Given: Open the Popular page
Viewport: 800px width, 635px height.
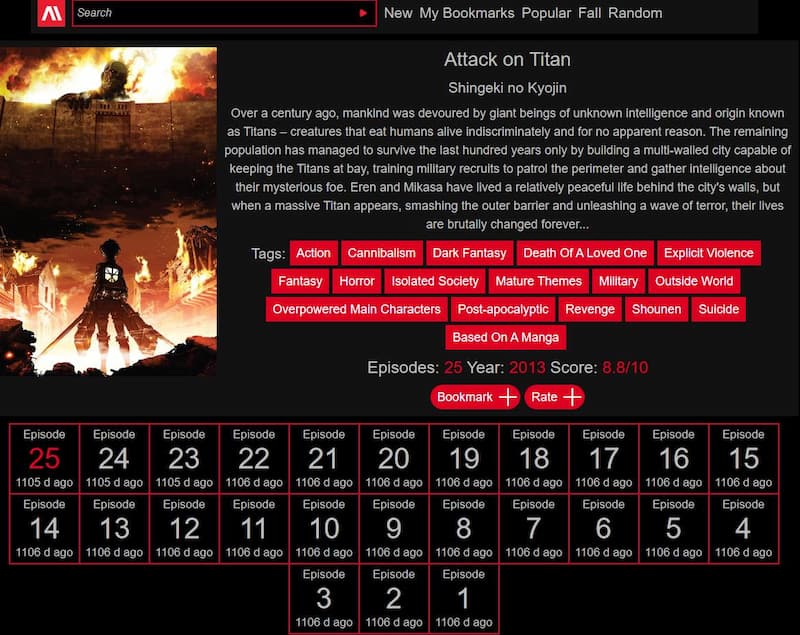Looking at the screenshot, I should coord(546,13).
